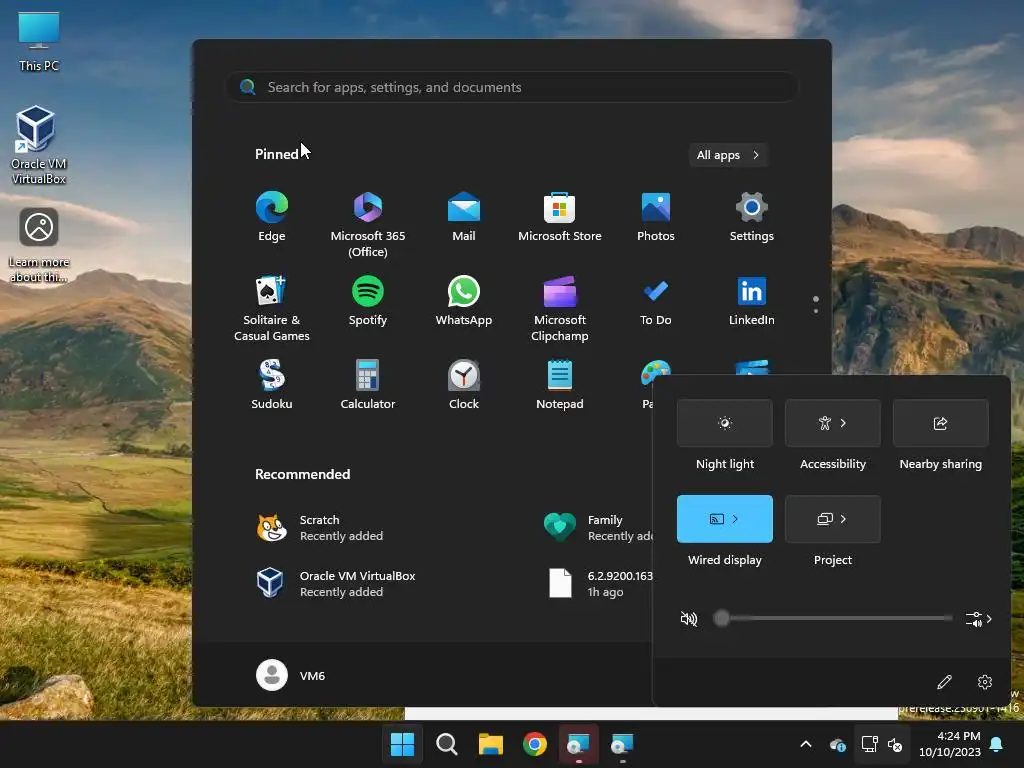Launch Google Chrome from taskbar
The width and height of the screenshot is (1024, 768).
[x=535, y=744]
